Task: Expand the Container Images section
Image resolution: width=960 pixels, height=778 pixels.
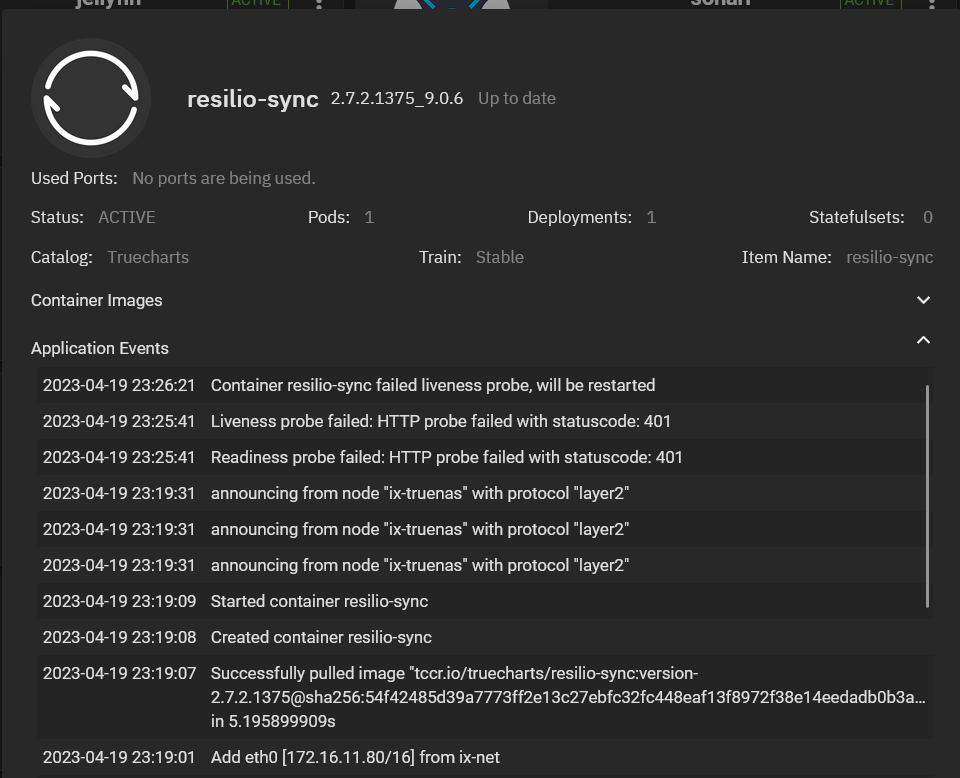Action: pos(923,300)
